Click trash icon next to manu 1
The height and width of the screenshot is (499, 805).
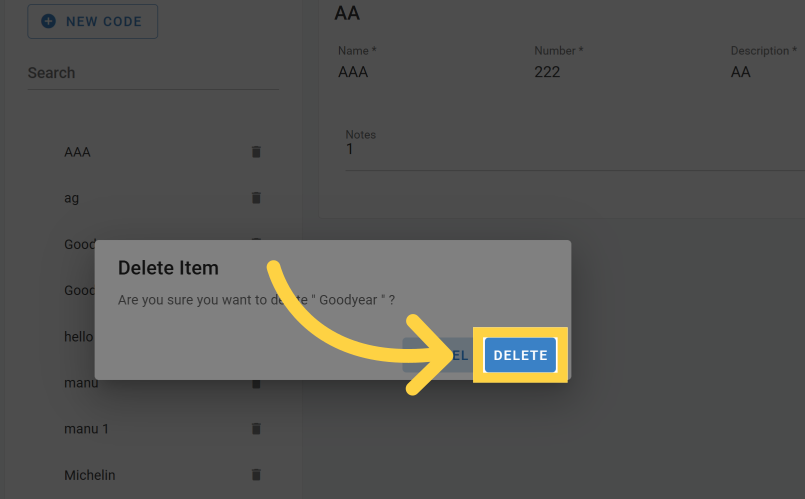(255, 429)
